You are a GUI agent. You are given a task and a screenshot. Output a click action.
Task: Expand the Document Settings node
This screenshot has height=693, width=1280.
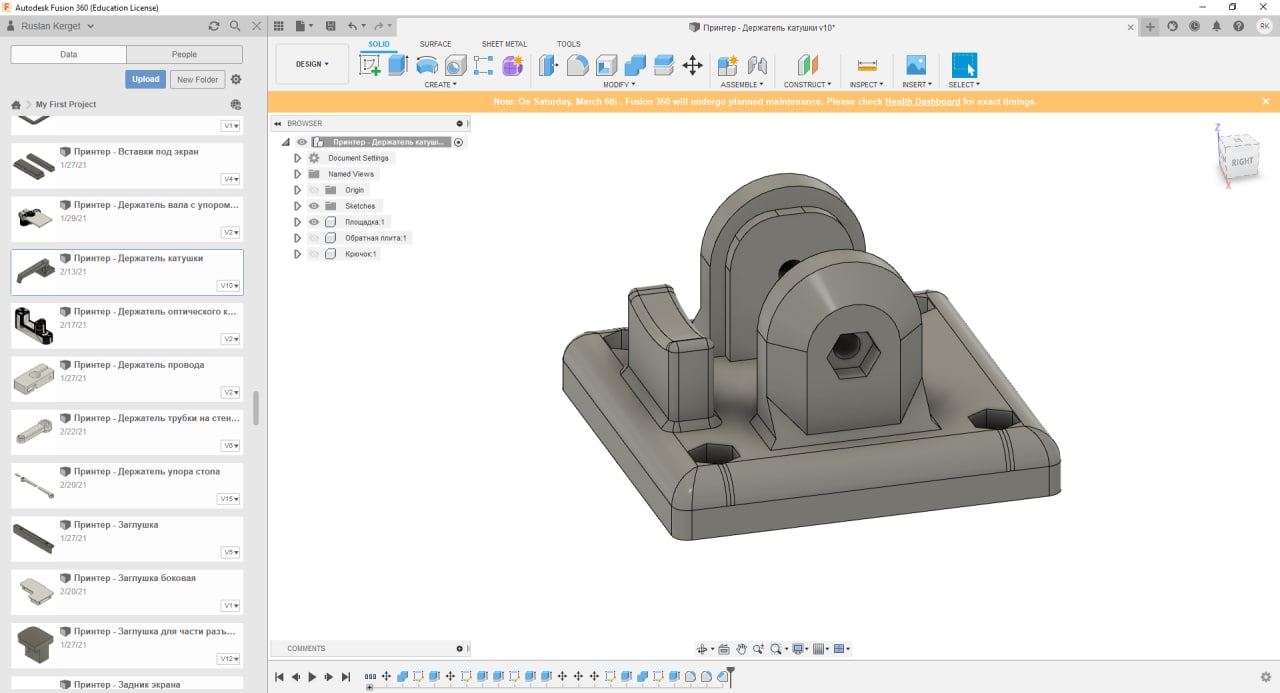coord(297,158)
